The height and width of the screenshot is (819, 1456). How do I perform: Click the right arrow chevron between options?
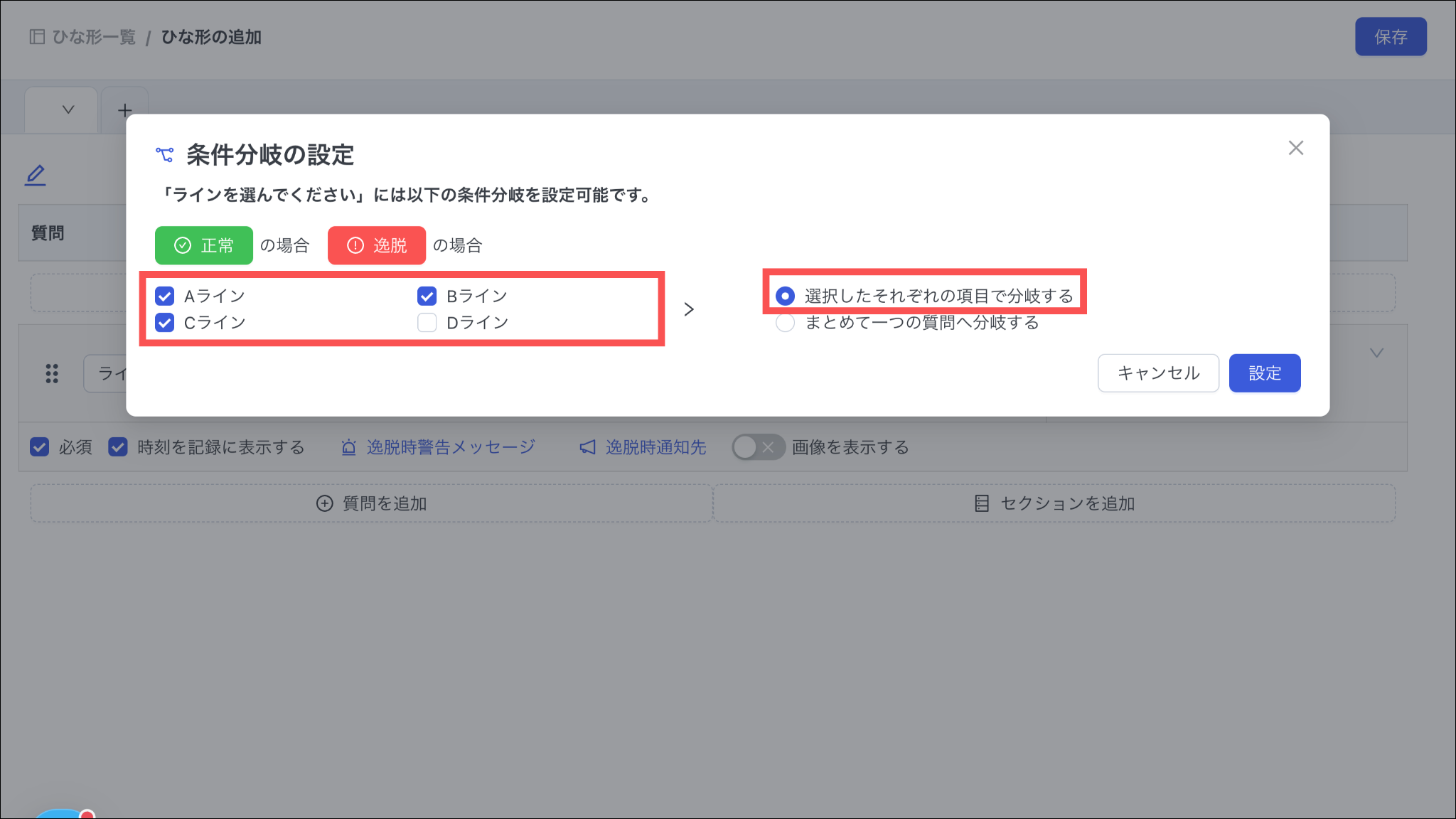pyautogui.click(x=688, y=309)
